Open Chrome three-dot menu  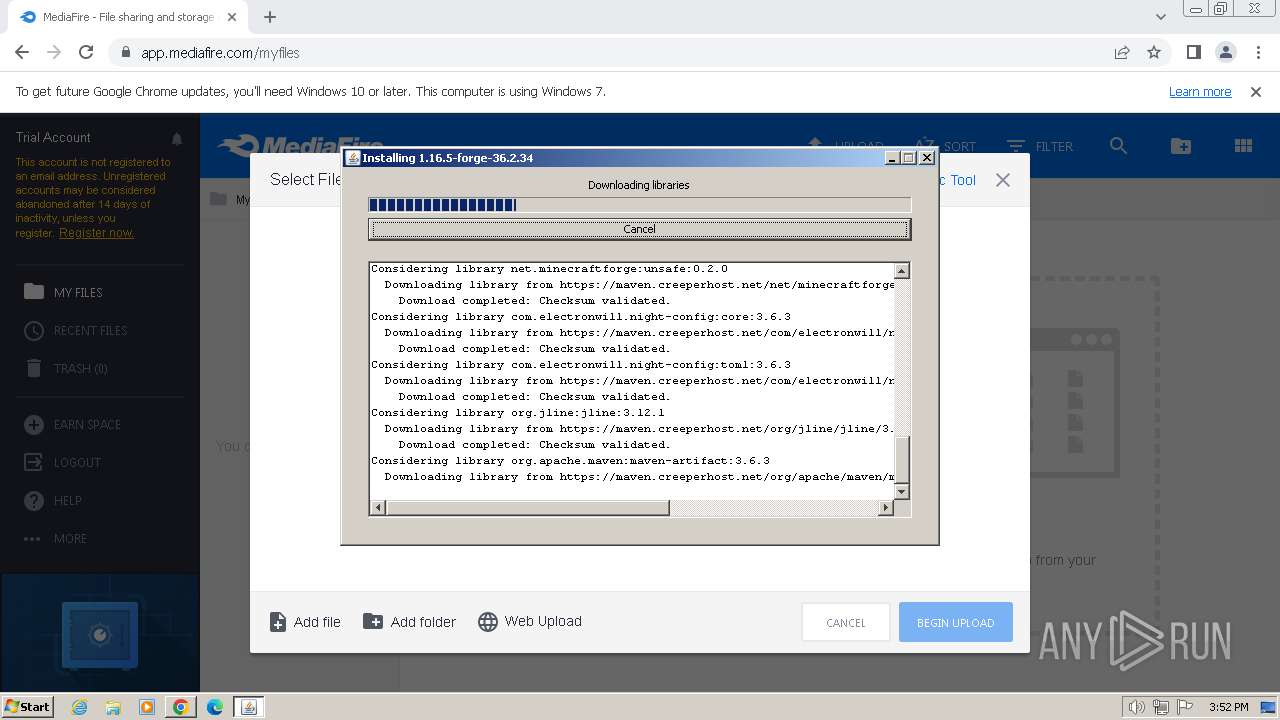1258,52
